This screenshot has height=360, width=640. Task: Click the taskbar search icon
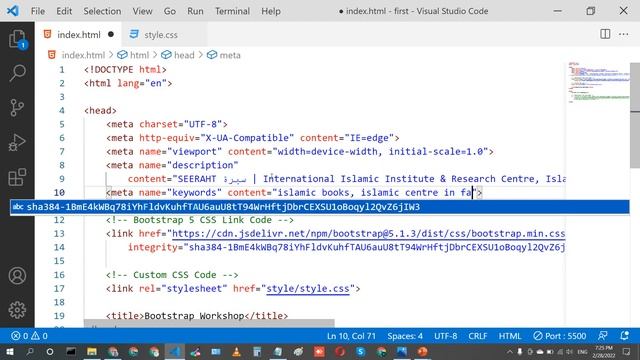pos(29,351)
